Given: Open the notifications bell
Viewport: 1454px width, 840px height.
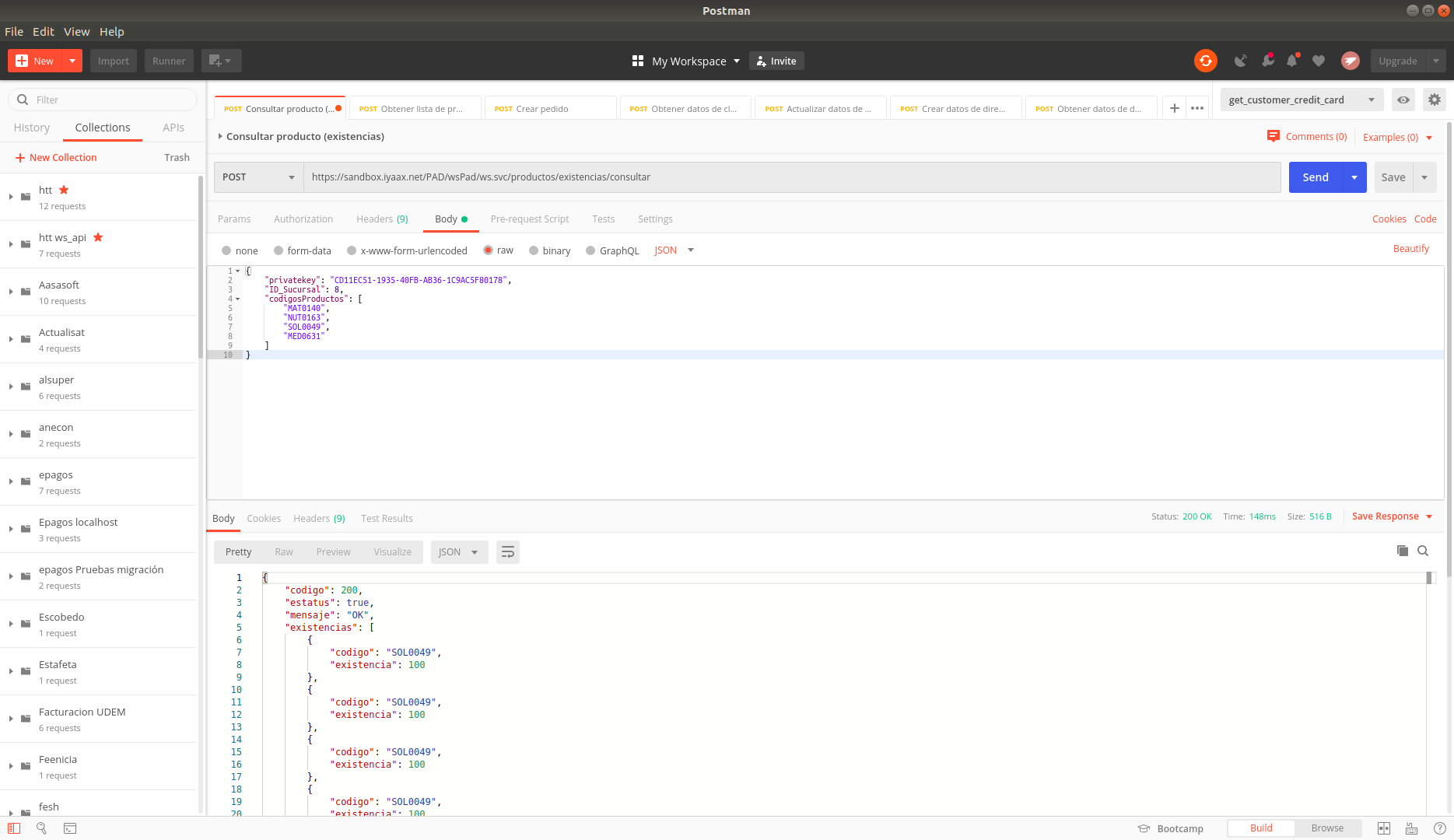Looking at the screenshot, I should pyautogui.click(x=1292, y=61).
